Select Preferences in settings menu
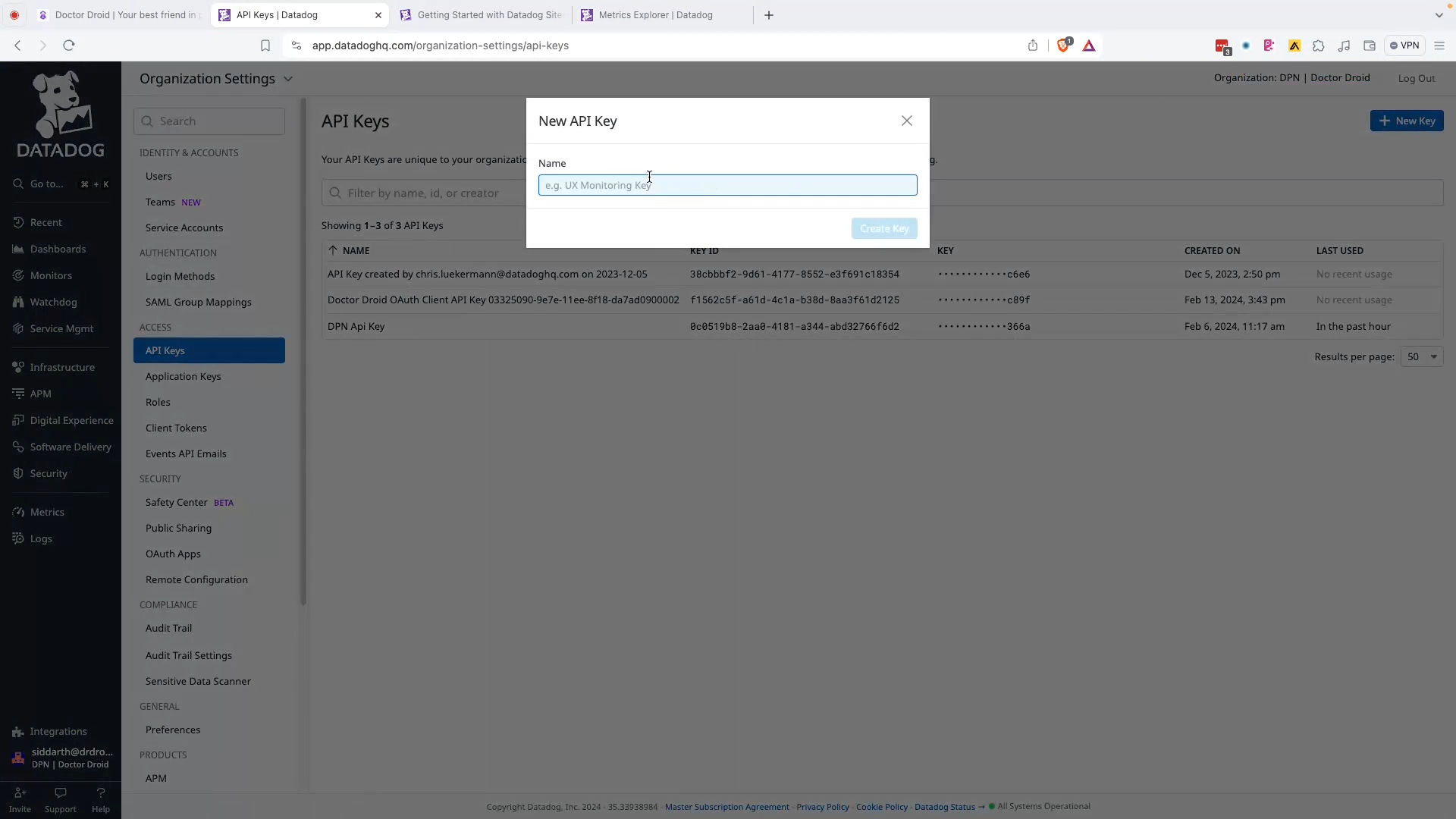The image size is (1456, 819). (x=173, y=730)
